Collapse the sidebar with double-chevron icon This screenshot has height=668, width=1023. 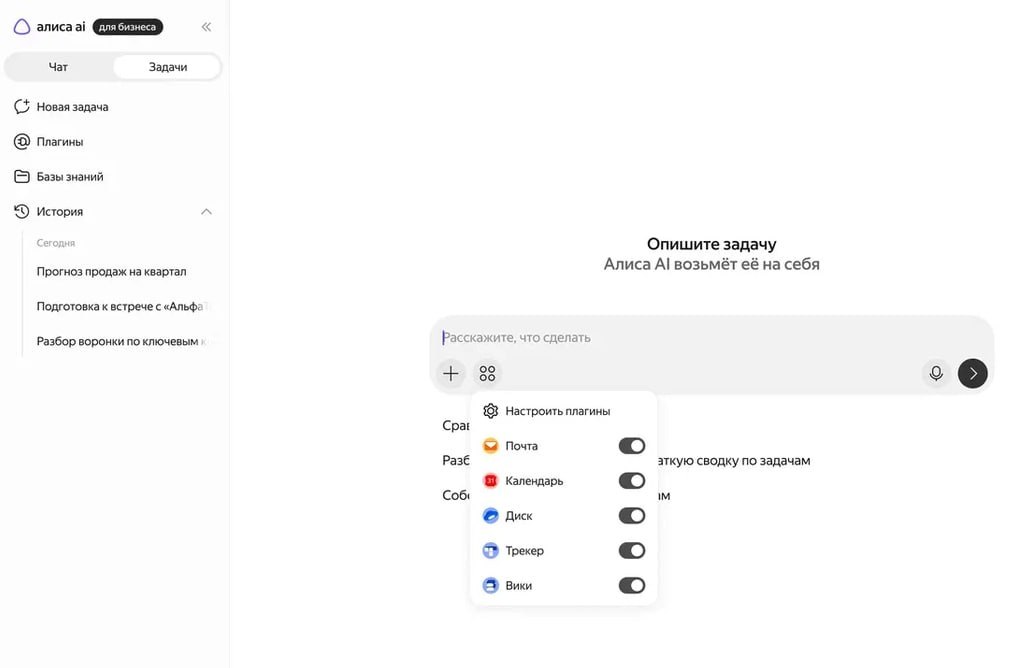coord(206,27)
